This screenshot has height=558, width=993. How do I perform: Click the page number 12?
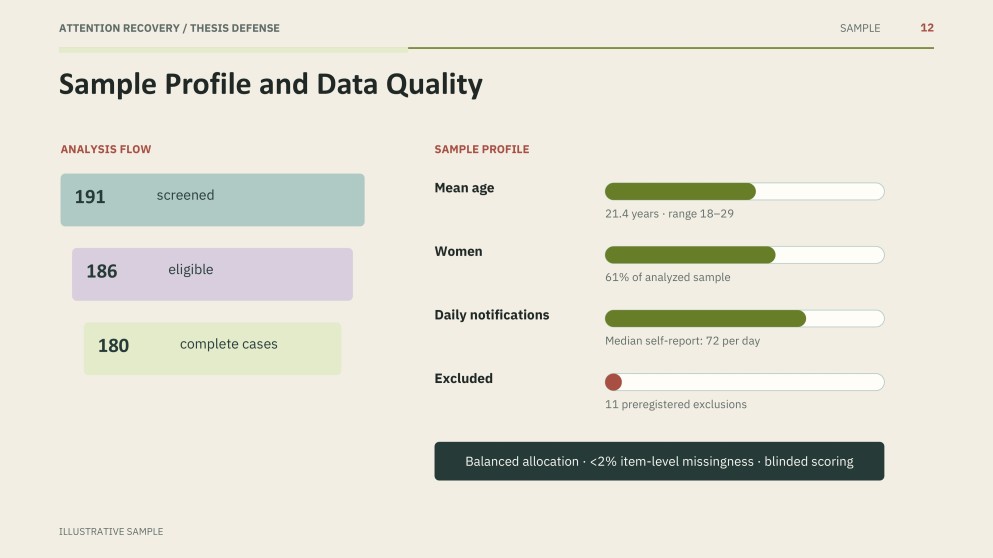927,28
